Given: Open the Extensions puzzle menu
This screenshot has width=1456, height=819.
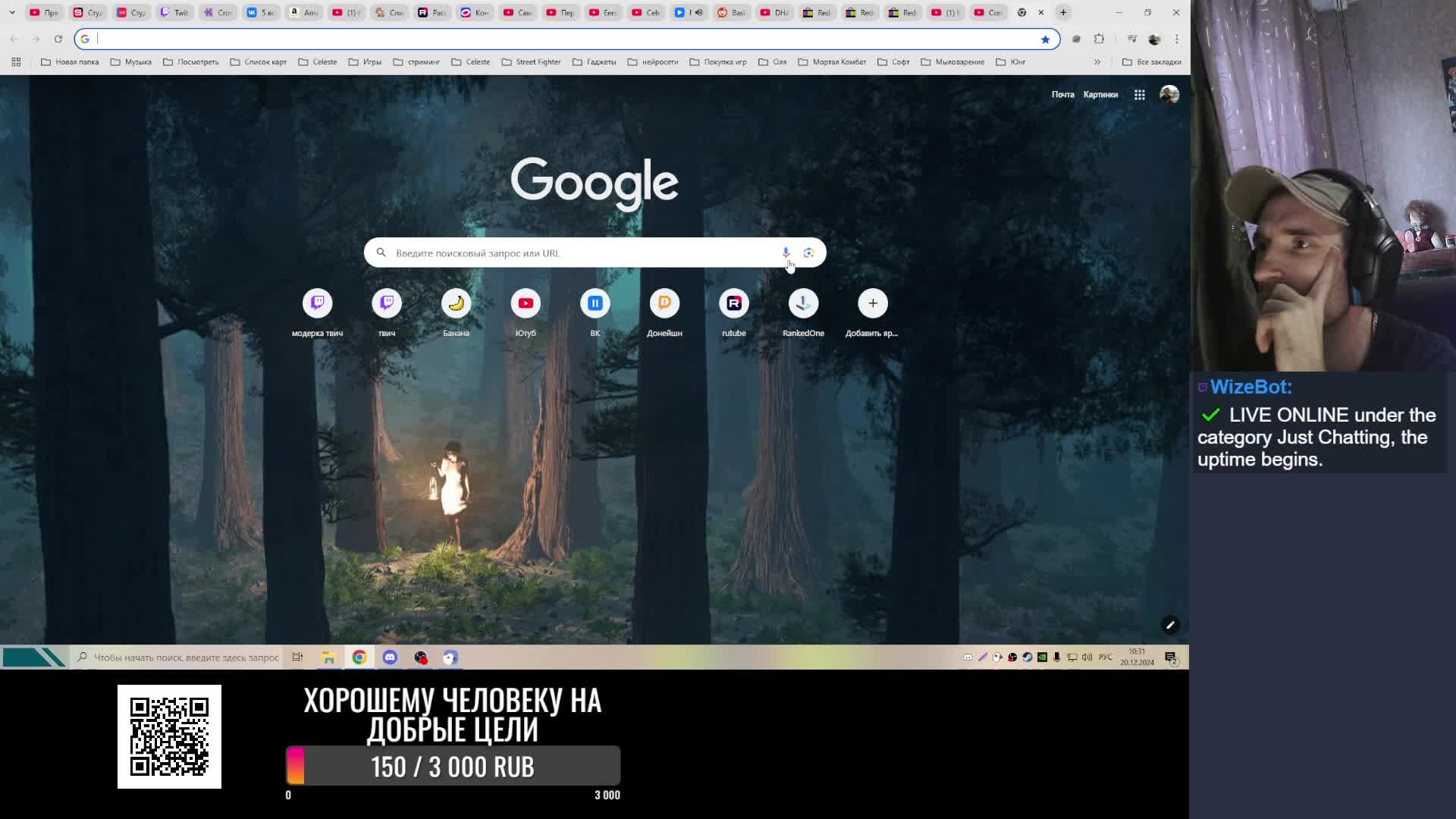Looking at the screenshot, I should 1099,39.
